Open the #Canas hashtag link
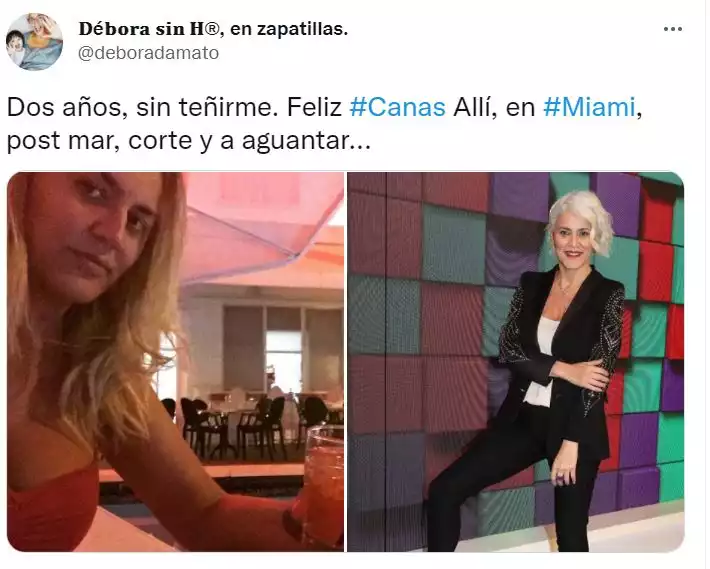 [397, 108]
